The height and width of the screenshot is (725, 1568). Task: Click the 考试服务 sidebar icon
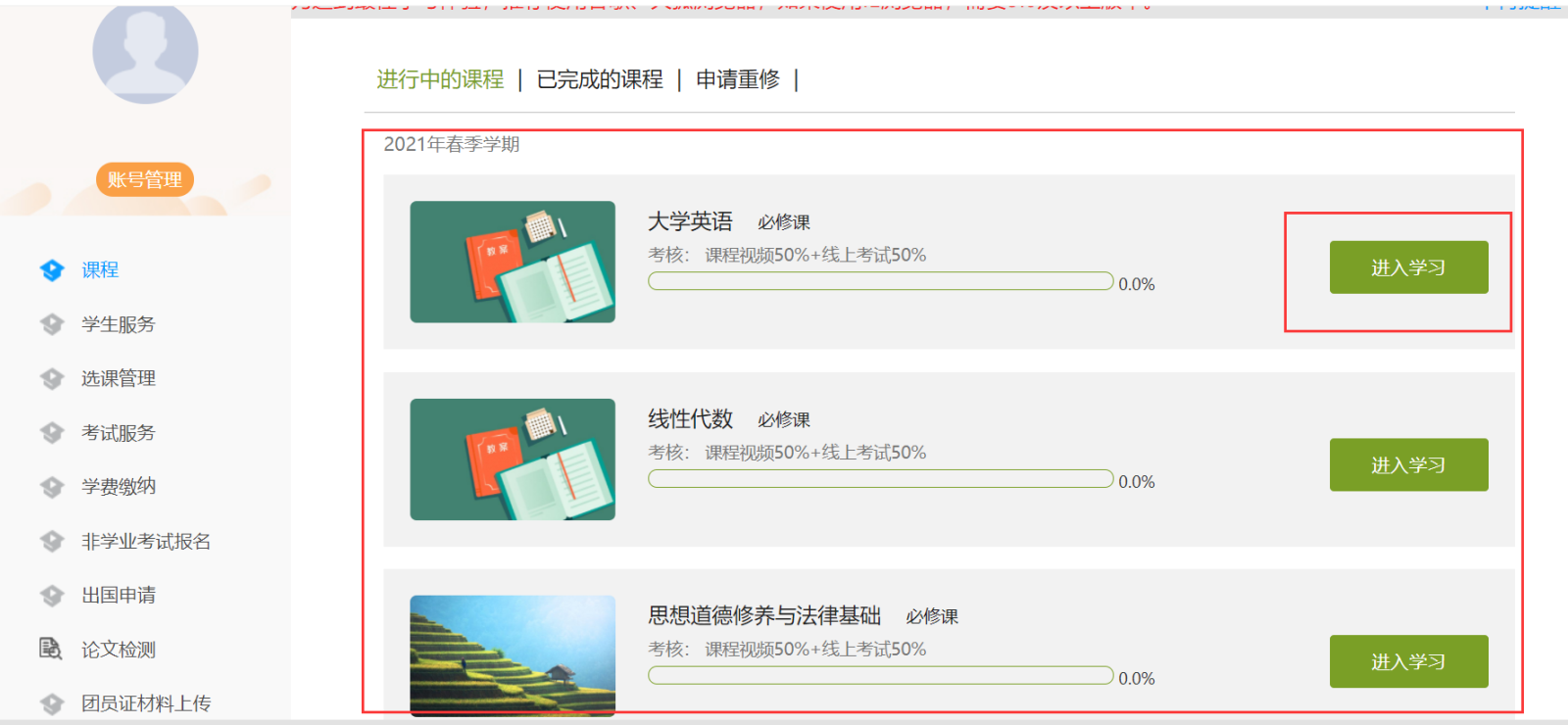click(x=52, y=433)
